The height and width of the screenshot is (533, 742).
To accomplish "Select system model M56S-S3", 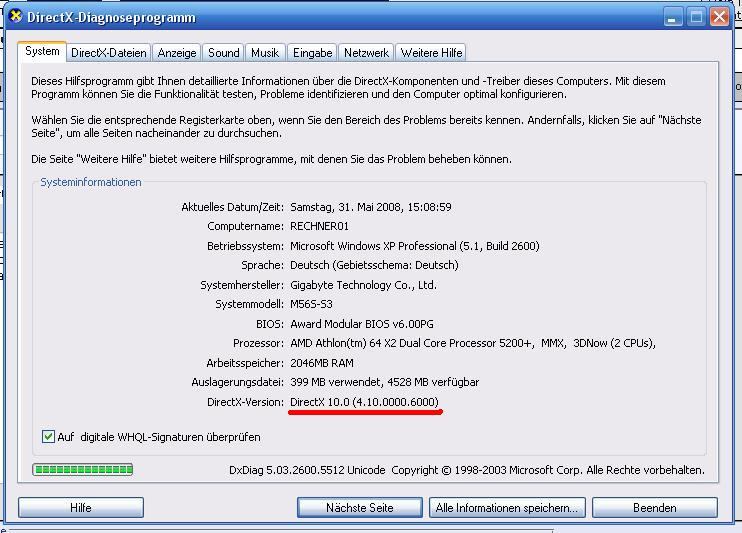I will 311,304.
